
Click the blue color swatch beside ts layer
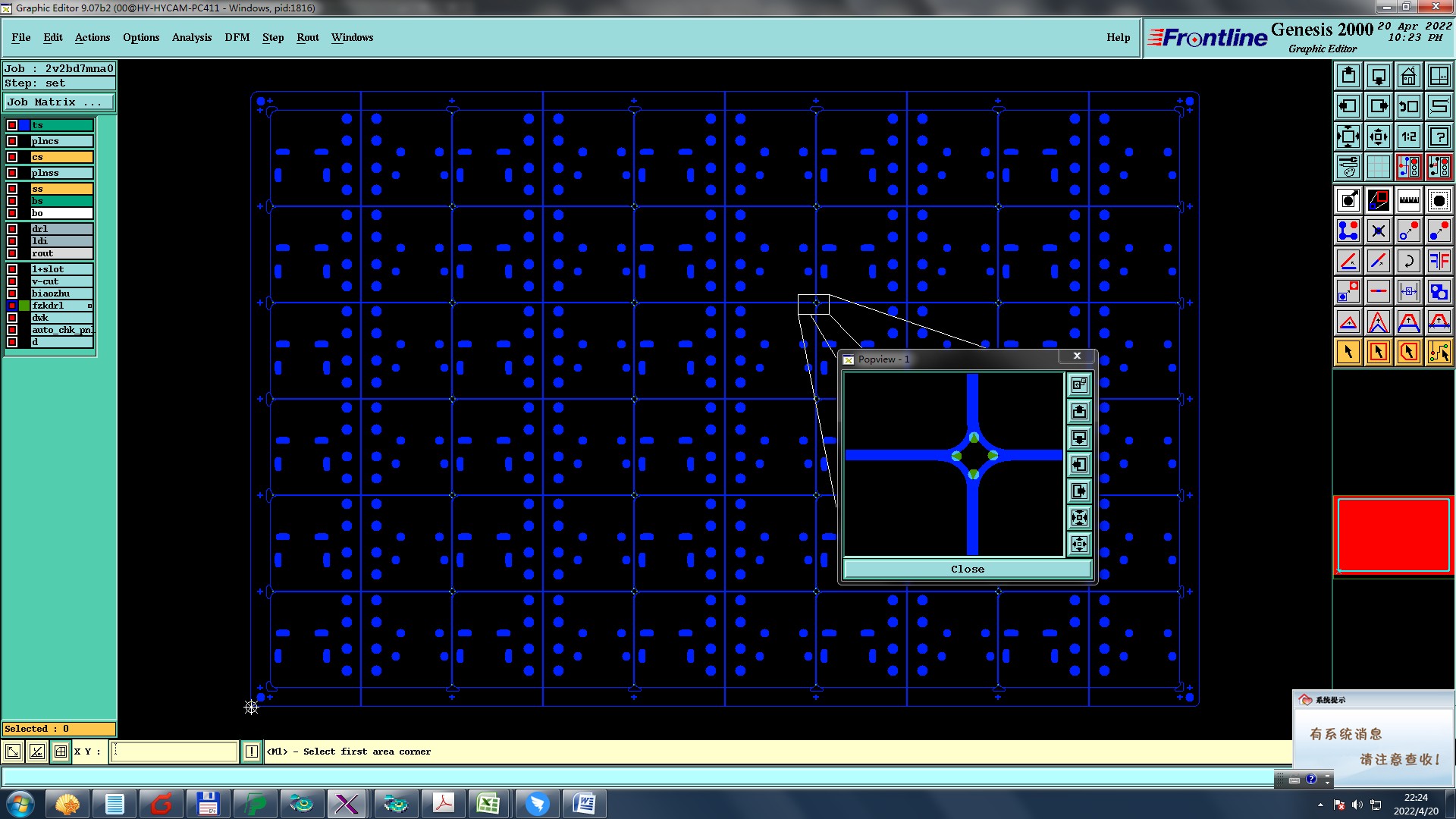coord(24,125)
